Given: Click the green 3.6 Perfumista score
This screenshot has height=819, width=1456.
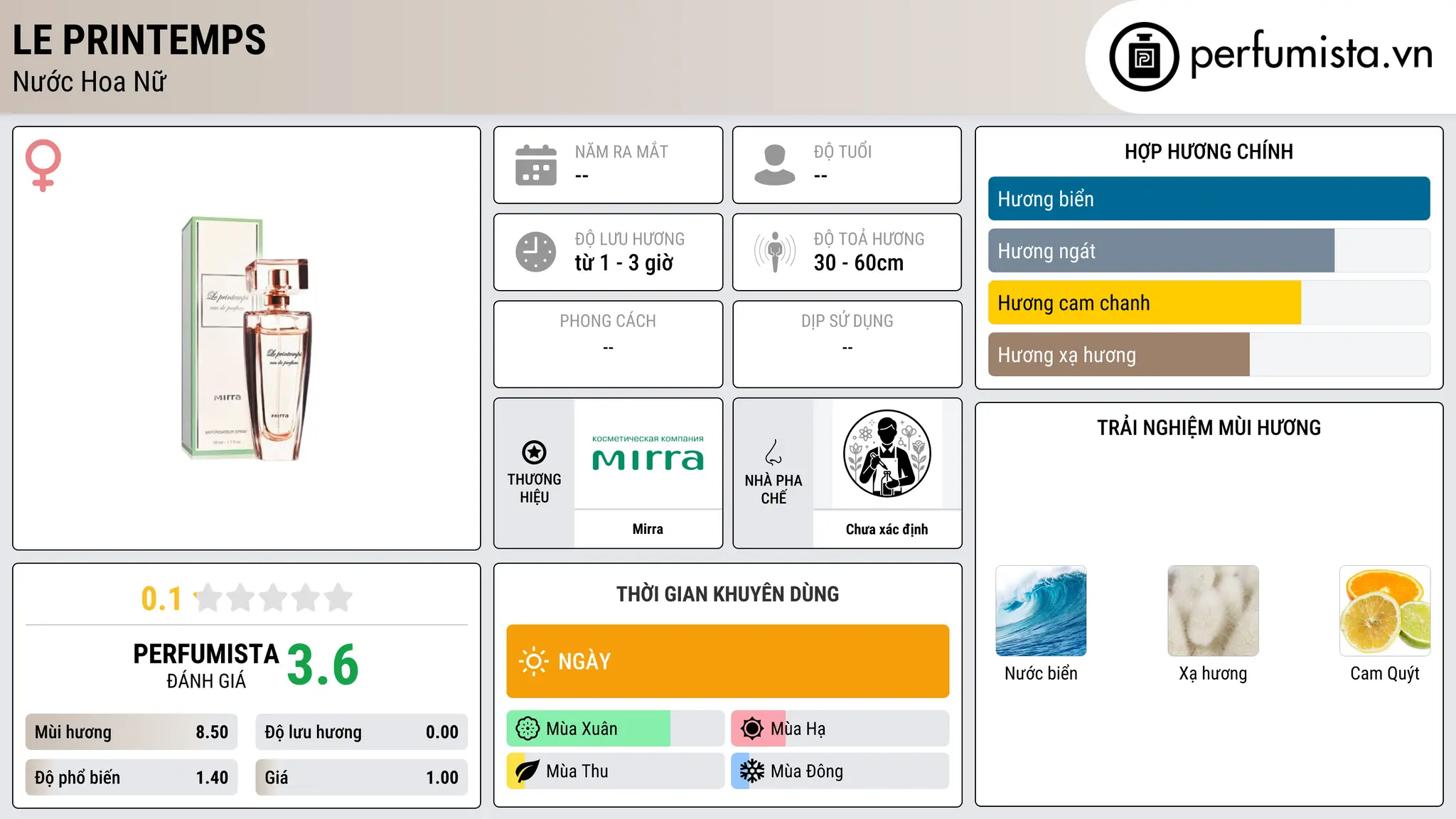Looking at the screenshot, I should (323, 665).
